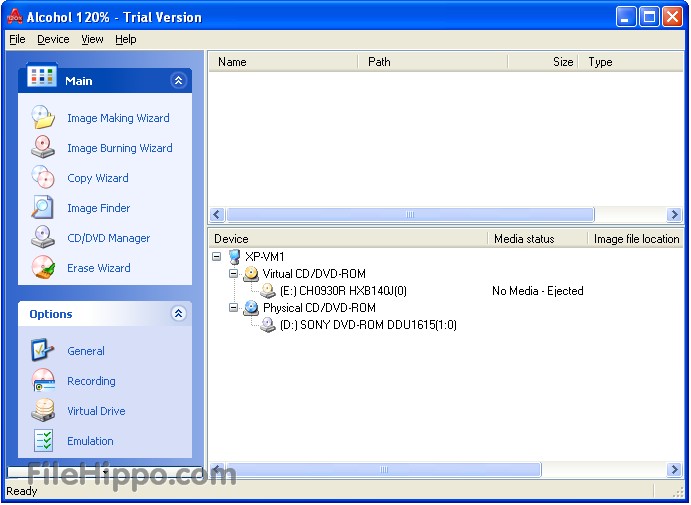
Task: Click image list scrollbar left arrow
Action: (216, 215)
